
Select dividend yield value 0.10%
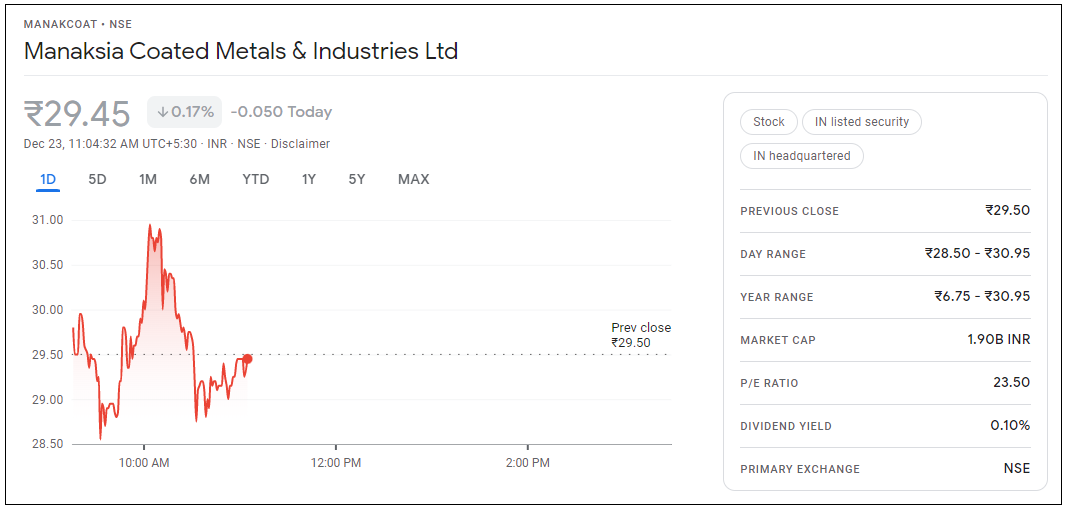pos(1010,426)
